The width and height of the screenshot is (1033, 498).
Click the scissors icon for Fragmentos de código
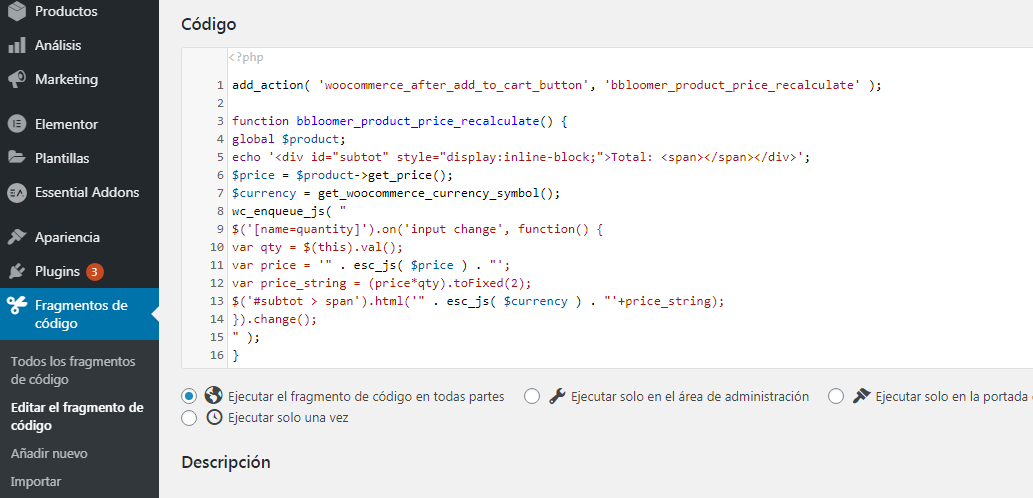[17, 306]
